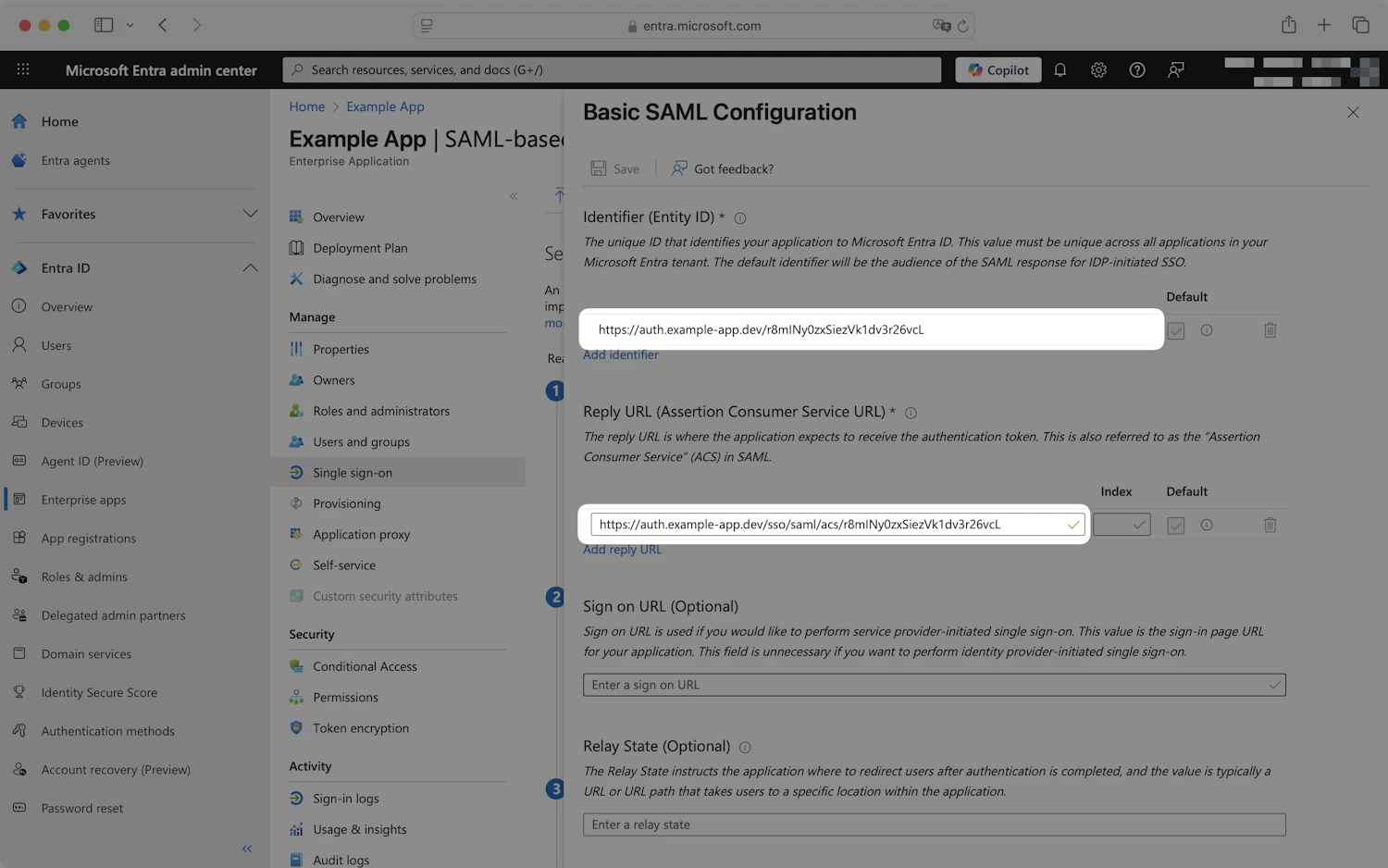Show info for Identifier (Entity ID)
Image resolution: width=1388 pixels, height=868 pixels.
pyautogui.click(x=740, y=218)
